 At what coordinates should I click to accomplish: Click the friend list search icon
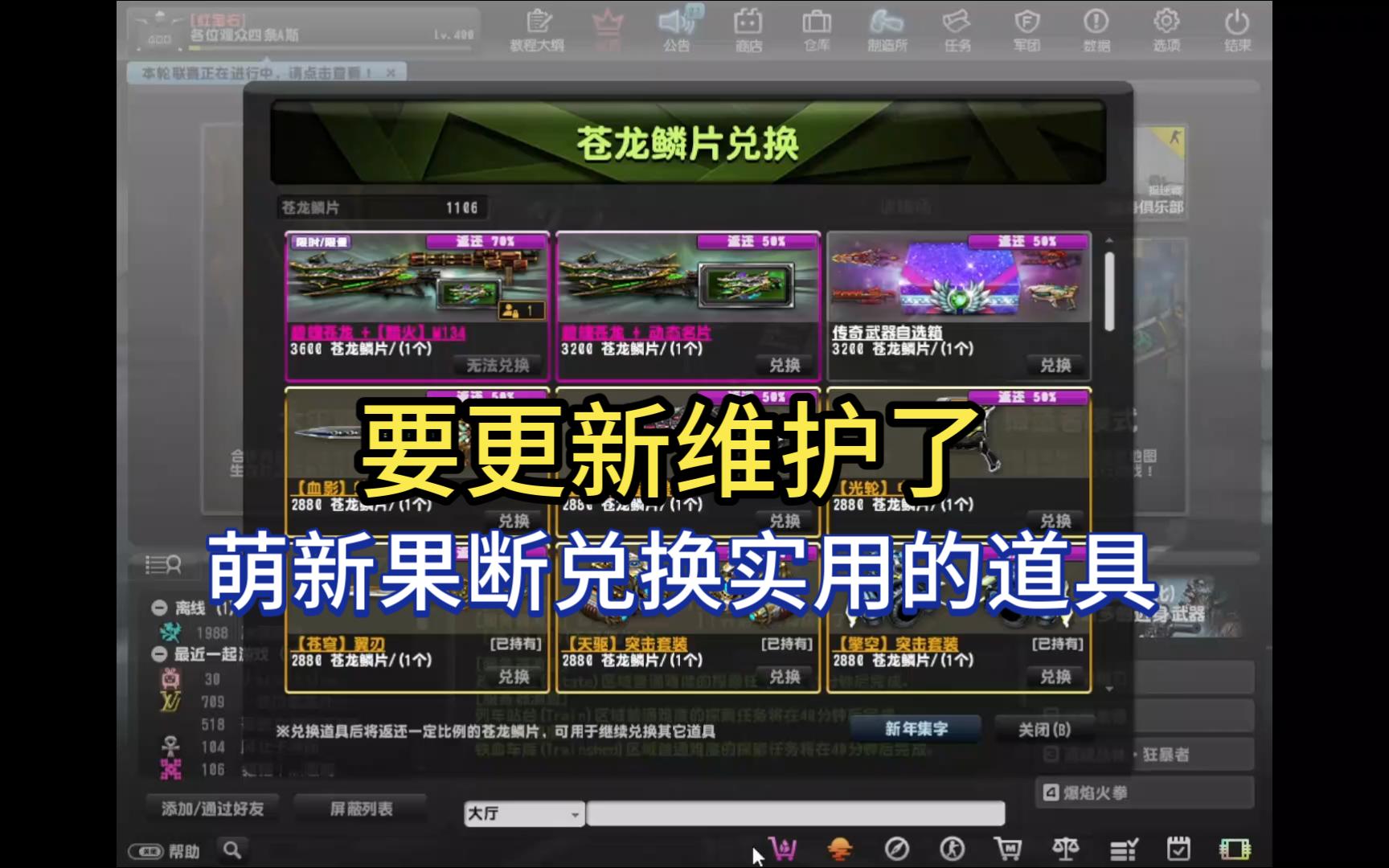pyautogui.click(x=163, y=565)
